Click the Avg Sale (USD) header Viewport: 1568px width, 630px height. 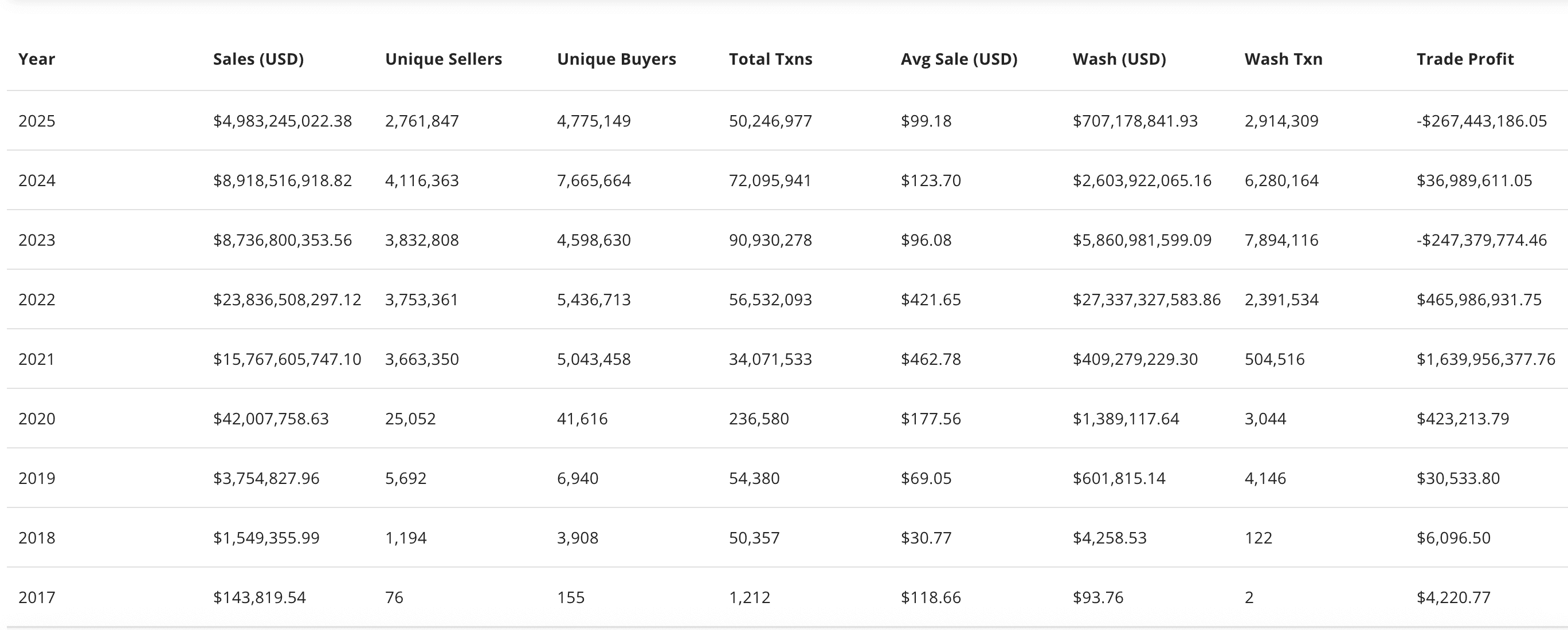[x=959, y=59]
